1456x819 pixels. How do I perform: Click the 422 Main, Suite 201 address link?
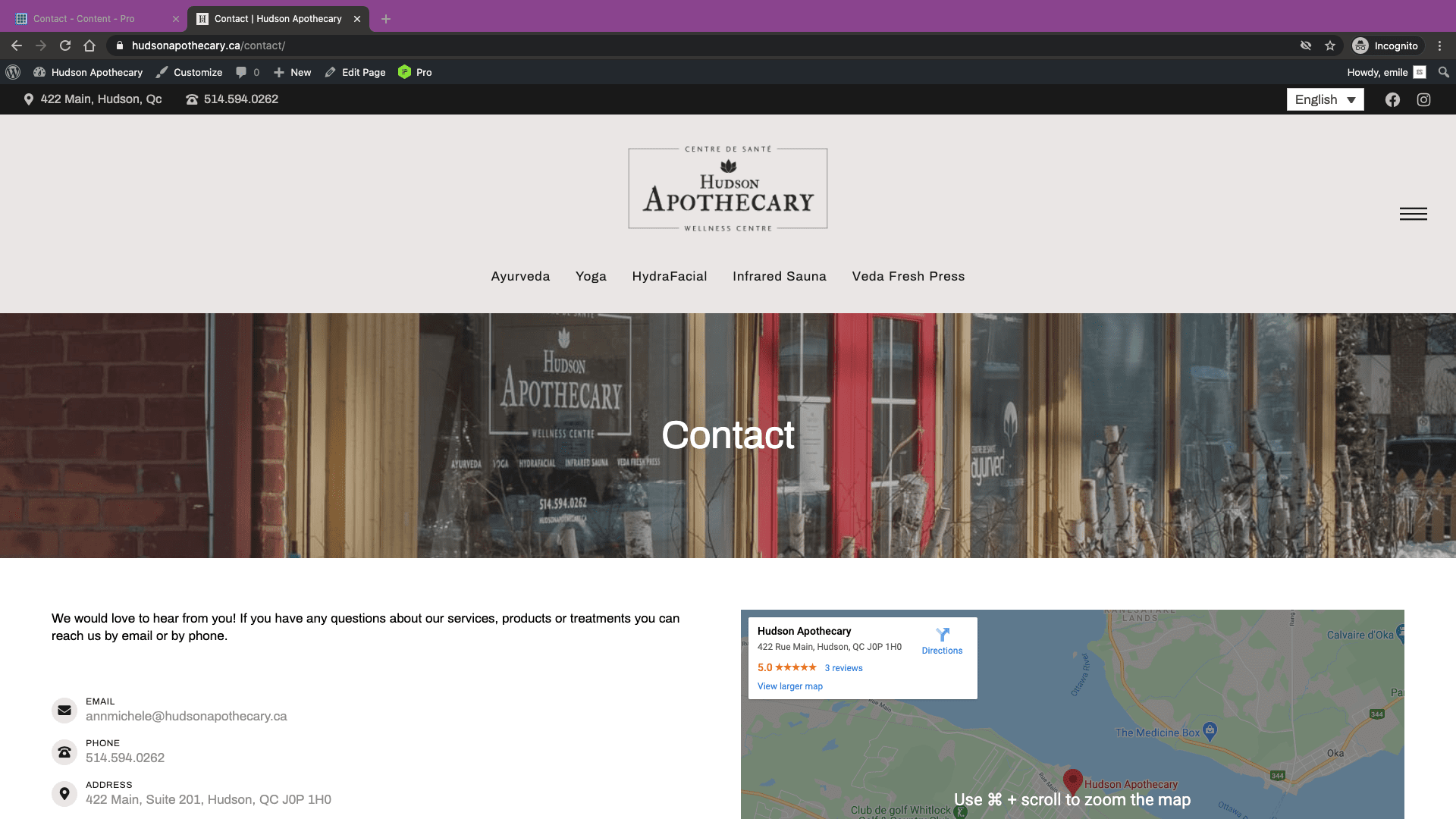click(209, 800)
